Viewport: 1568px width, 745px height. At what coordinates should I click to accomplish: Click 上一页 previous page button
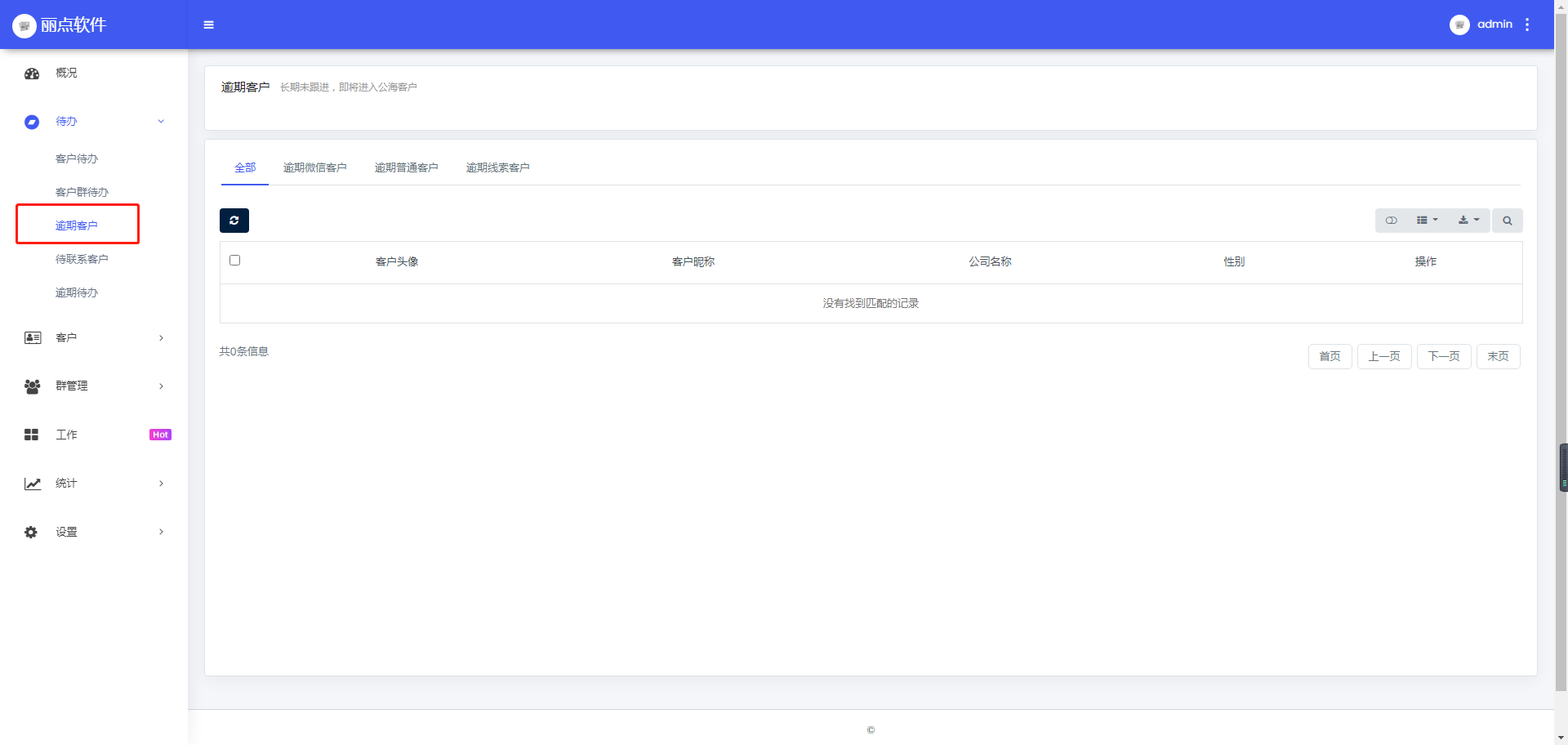pyautogui.click(x=1384, y=356)
